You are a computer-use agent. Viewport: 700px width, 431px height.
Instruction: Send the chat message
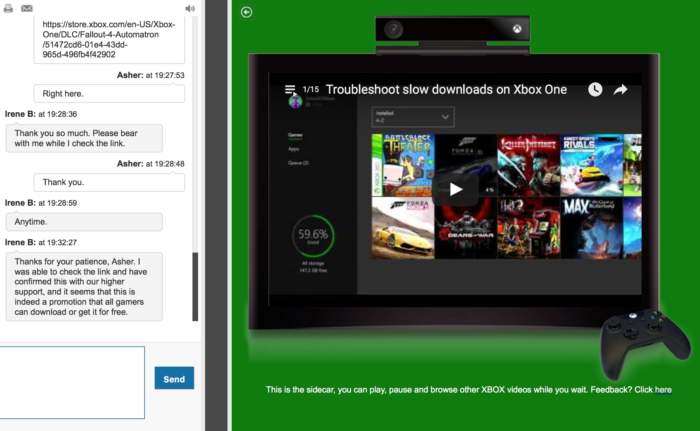coord(174,378)
